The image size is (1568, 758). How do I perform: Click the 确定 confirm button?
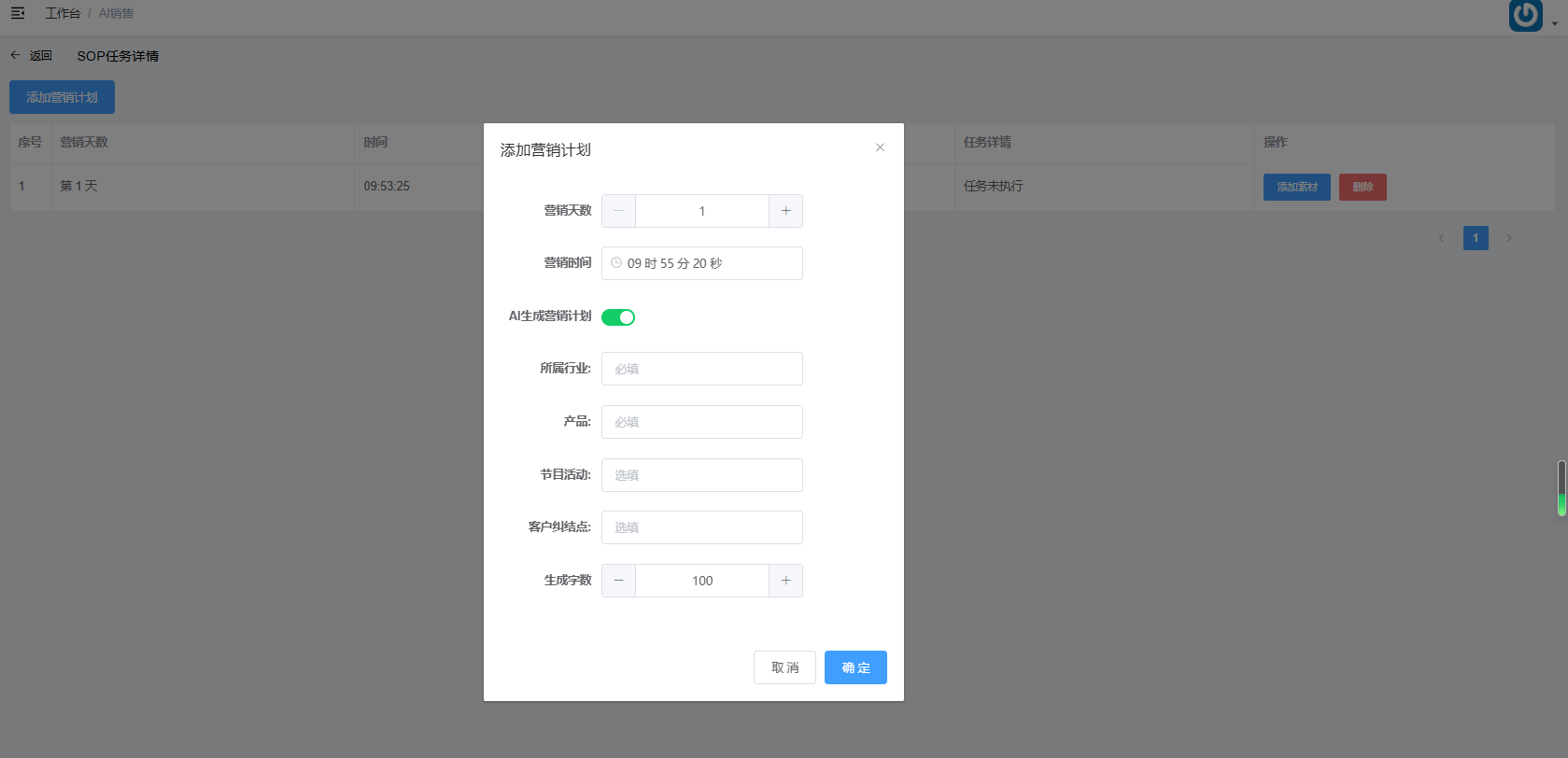[855, 667]
